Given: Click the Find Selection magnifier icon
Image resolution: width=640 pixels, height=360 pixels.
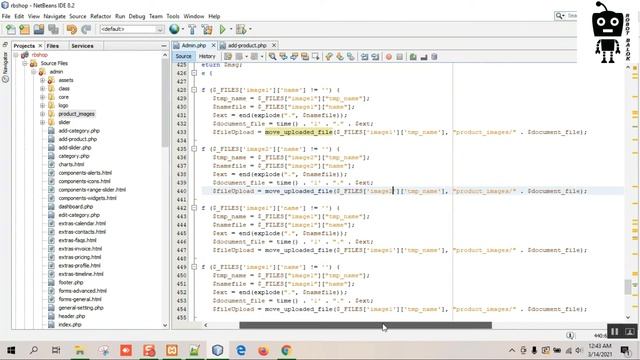Looking at the screenshot, I should point(272,57).
